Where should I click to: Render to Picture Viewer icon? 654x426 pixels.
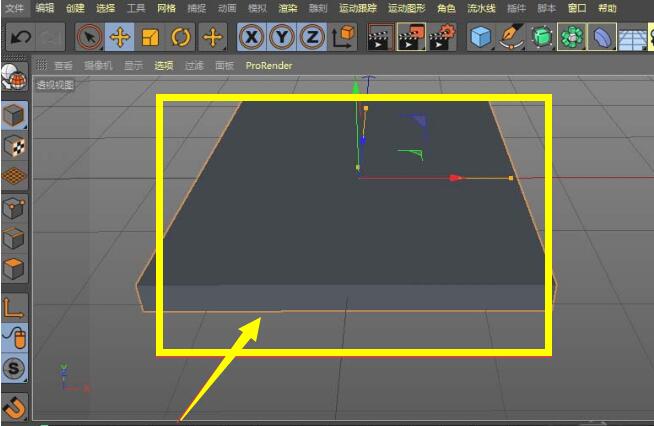tap(411, 37)
